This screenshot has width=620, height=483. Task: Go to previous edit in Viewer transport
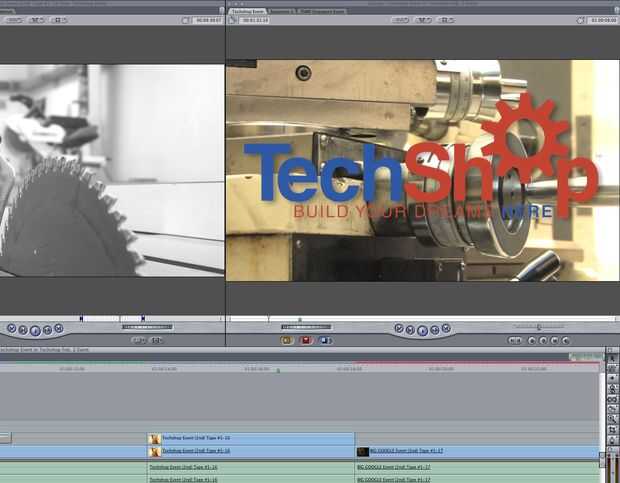[x=11, y=328]
